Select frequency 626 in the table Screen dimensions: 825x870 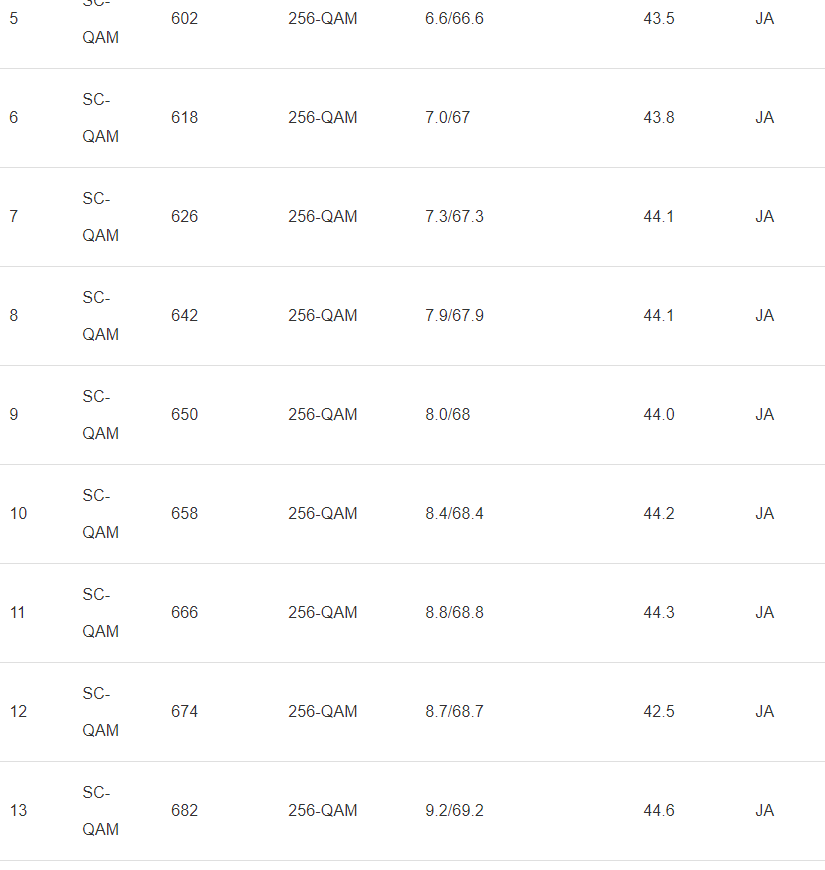tap(184, 217)
